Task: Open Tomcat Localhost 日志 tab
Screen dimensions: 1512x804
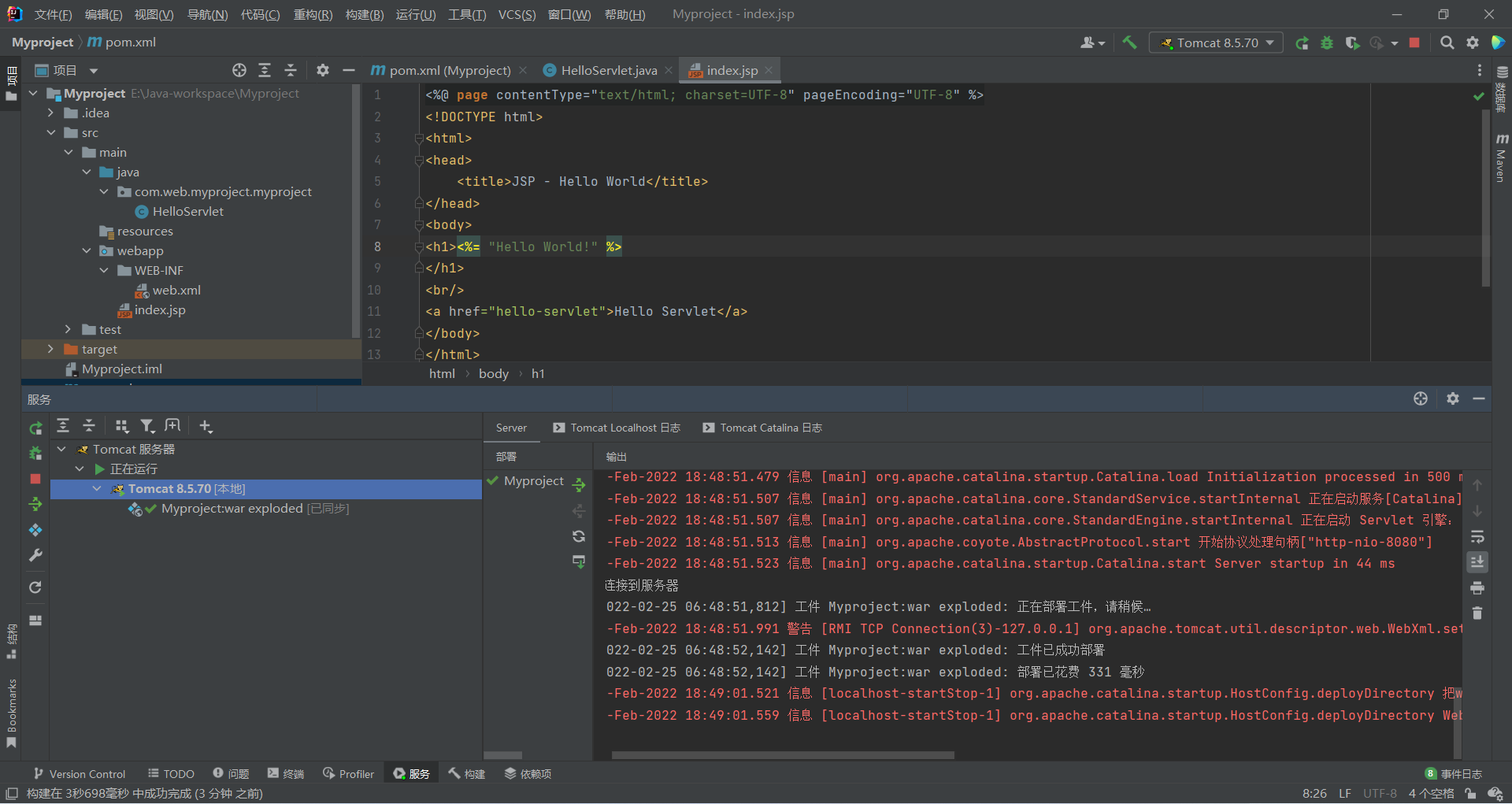Action: [617, 428]
